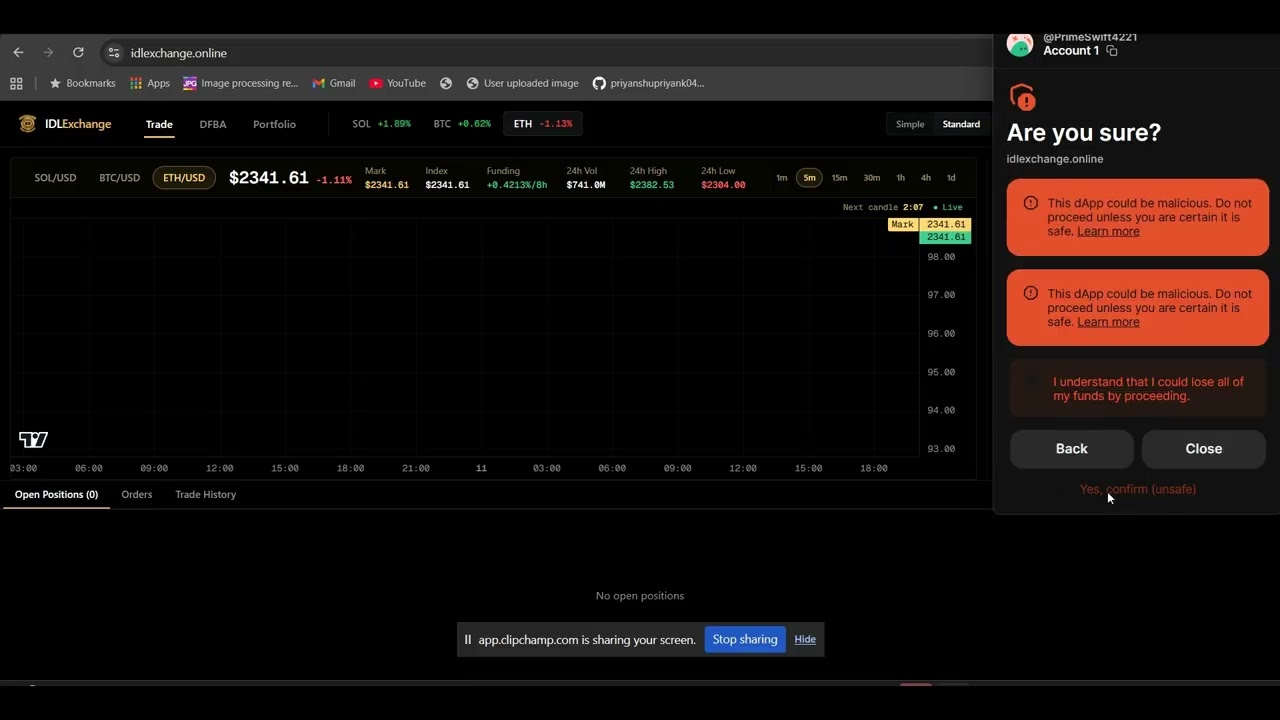Viewport: 1280px width, 720px height.
Task: Click the 24h Vol $741.0M value
Action: coord(586,185)
